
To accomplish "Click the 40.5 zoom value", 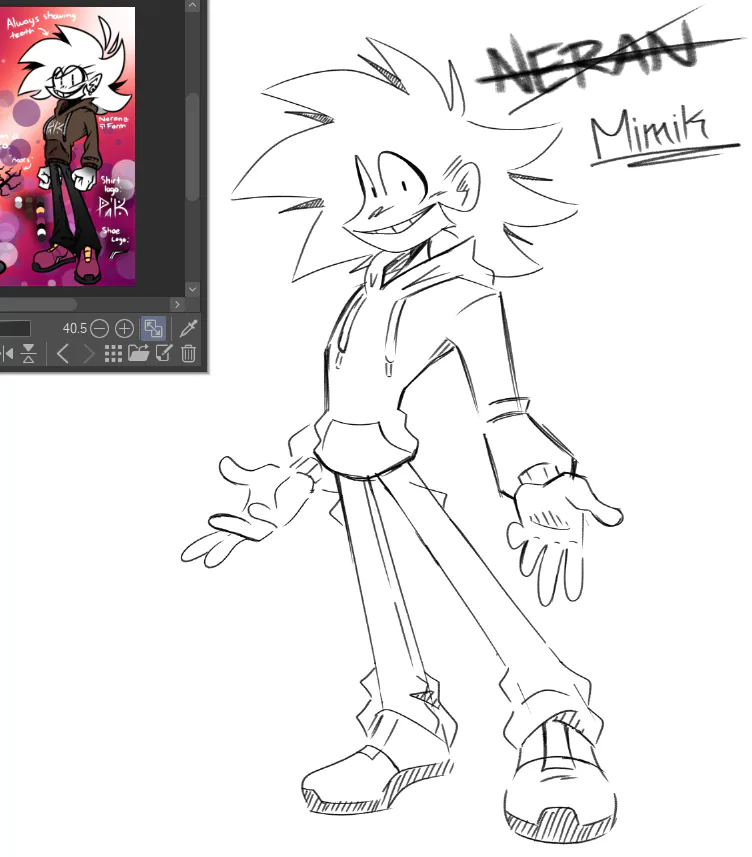I will tap(75, 328).
